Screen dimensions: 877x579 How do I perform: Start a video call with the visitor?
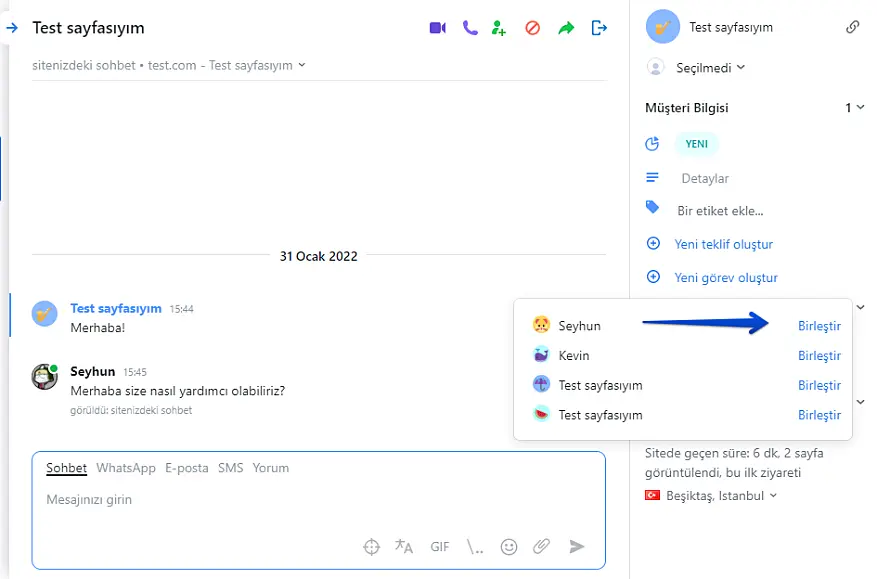click(437, 28)
